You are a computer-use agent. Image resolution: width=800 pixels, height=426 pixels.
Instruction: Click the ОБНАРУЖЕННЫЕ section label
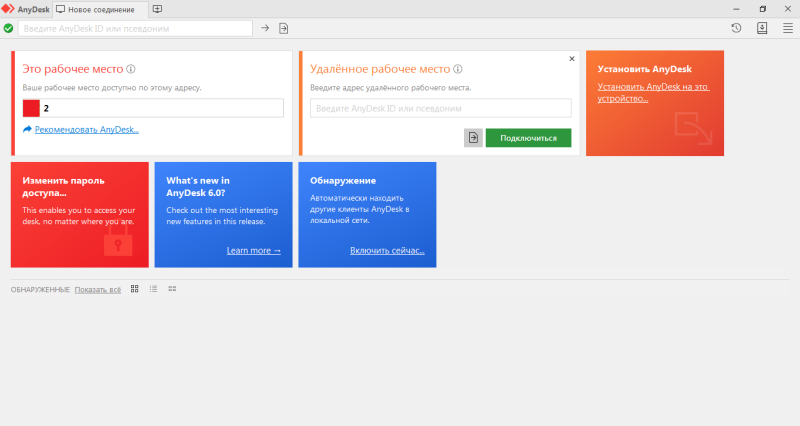40,290
